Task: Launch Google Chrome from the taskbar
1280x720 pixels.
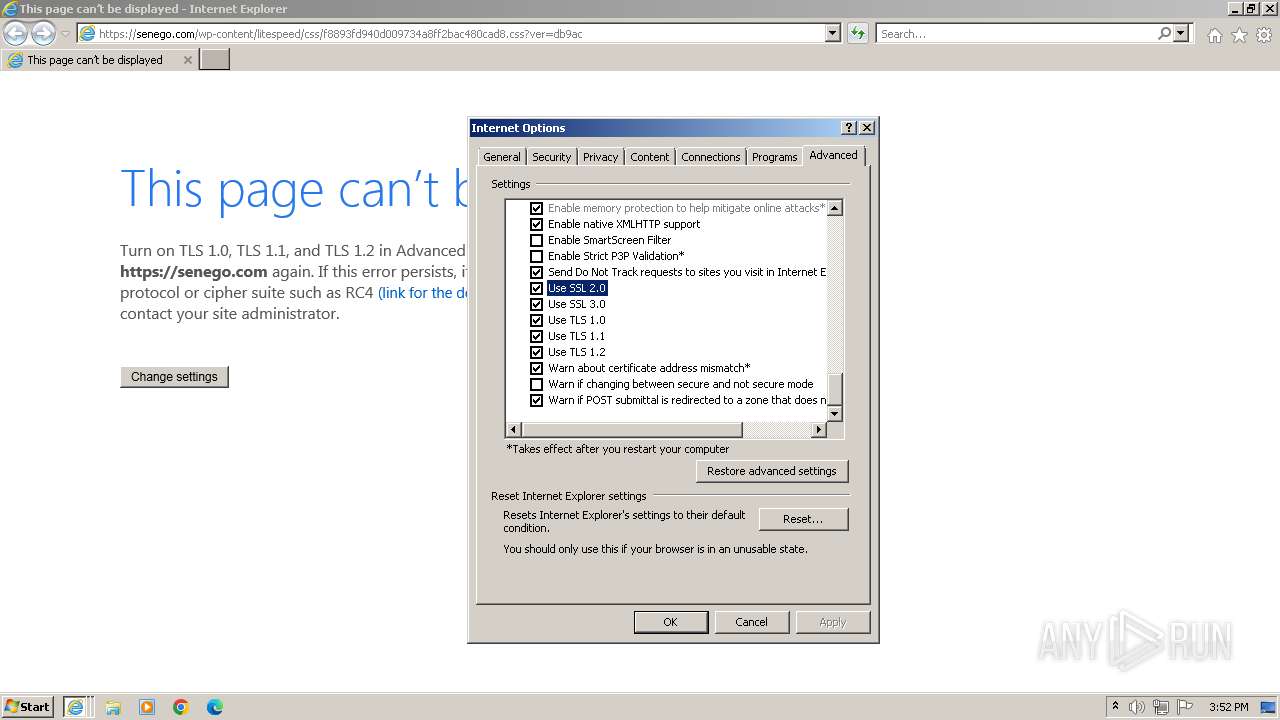Action: (x=181, y=707)
